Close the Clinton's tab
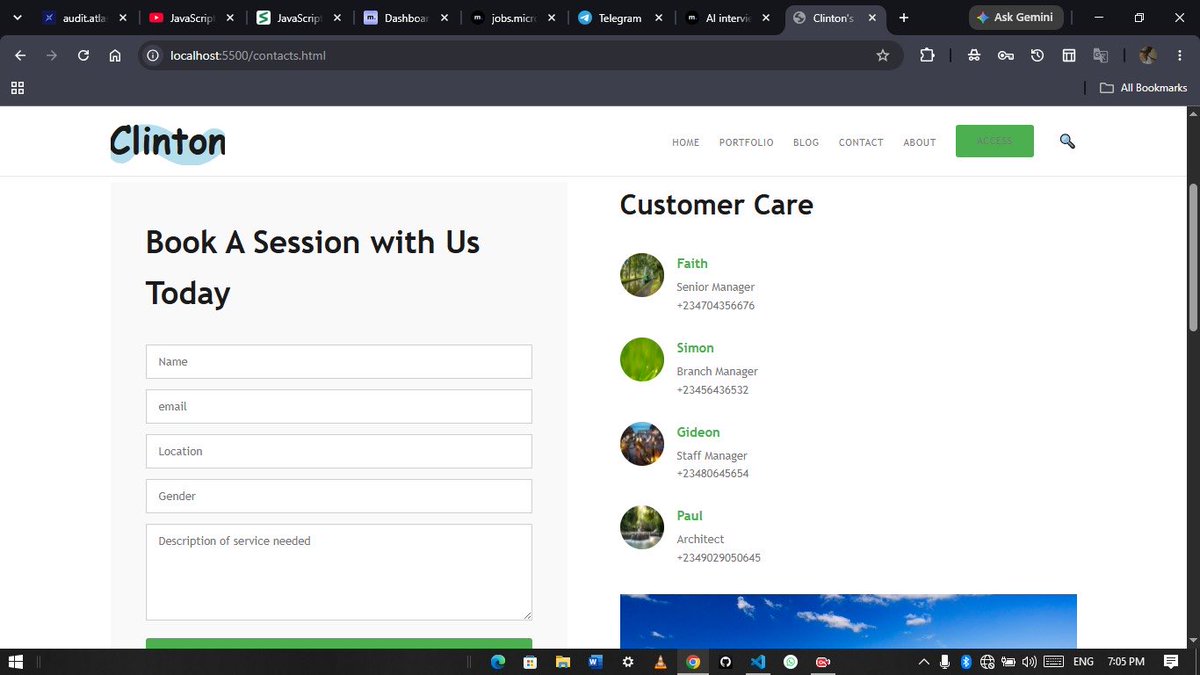The image size is (1200, 675). (872, 18)
